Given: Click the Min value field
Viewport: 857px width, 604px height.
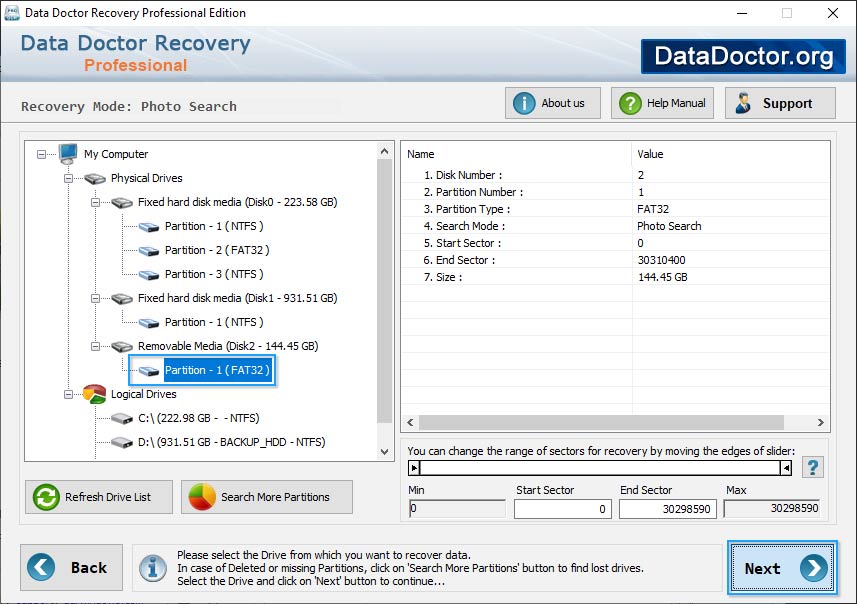Looking at the screenshot, I should click(457, 508).
